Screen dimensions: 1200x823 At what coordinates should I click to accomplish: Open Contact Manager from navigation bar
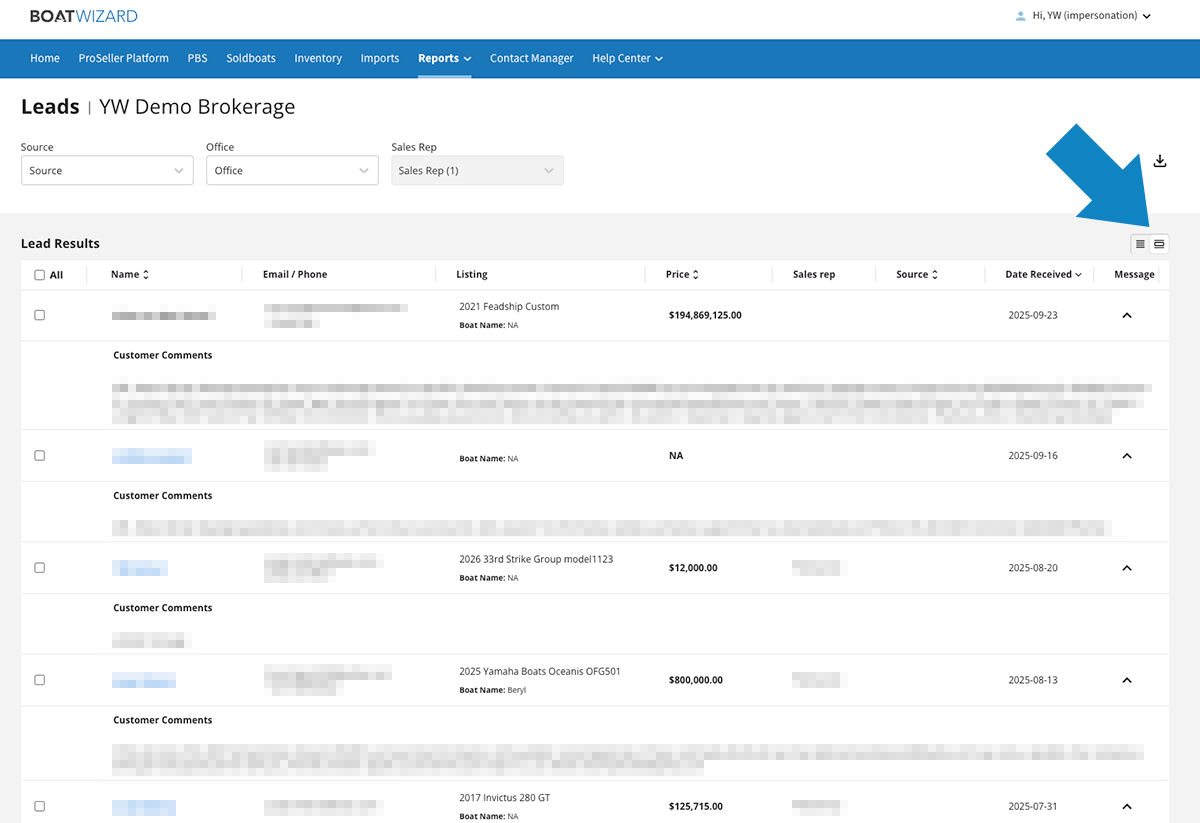531,58
